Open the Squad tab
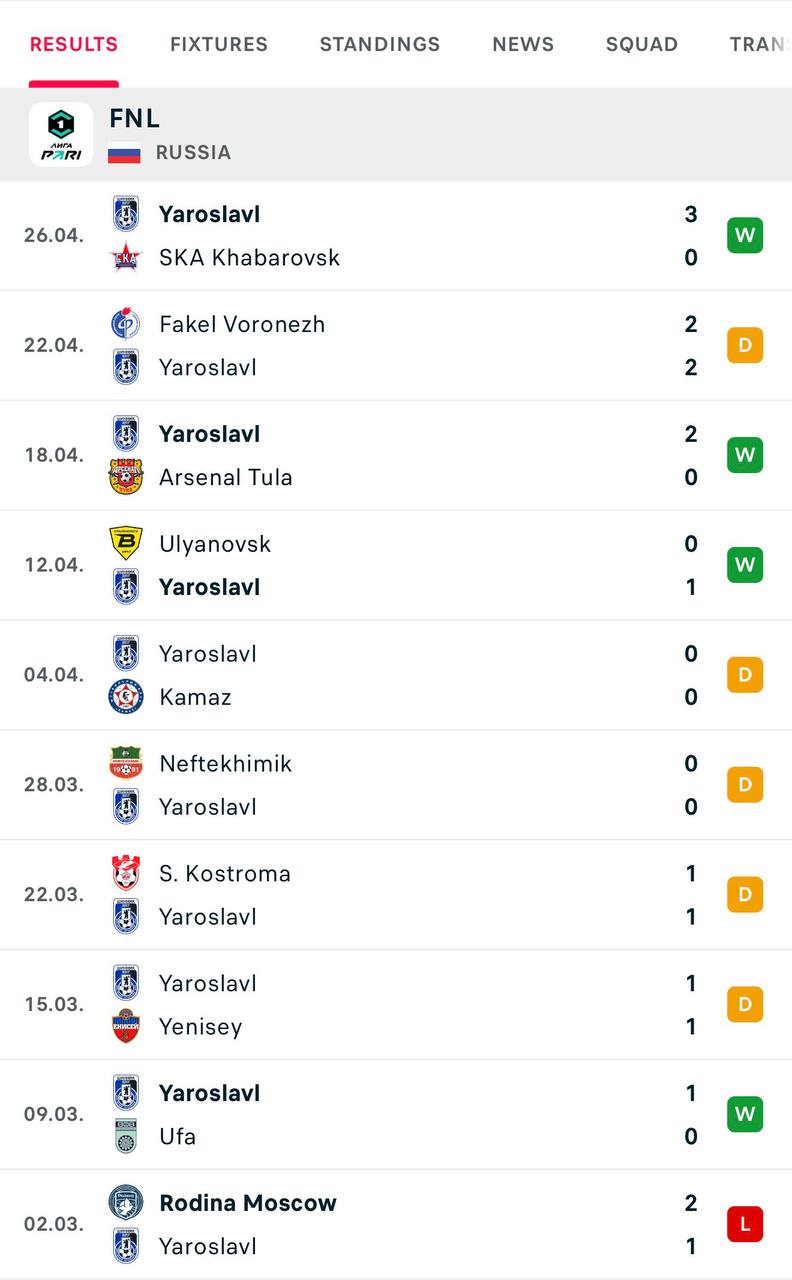792x1280 pixels. (x=642, y=44)
